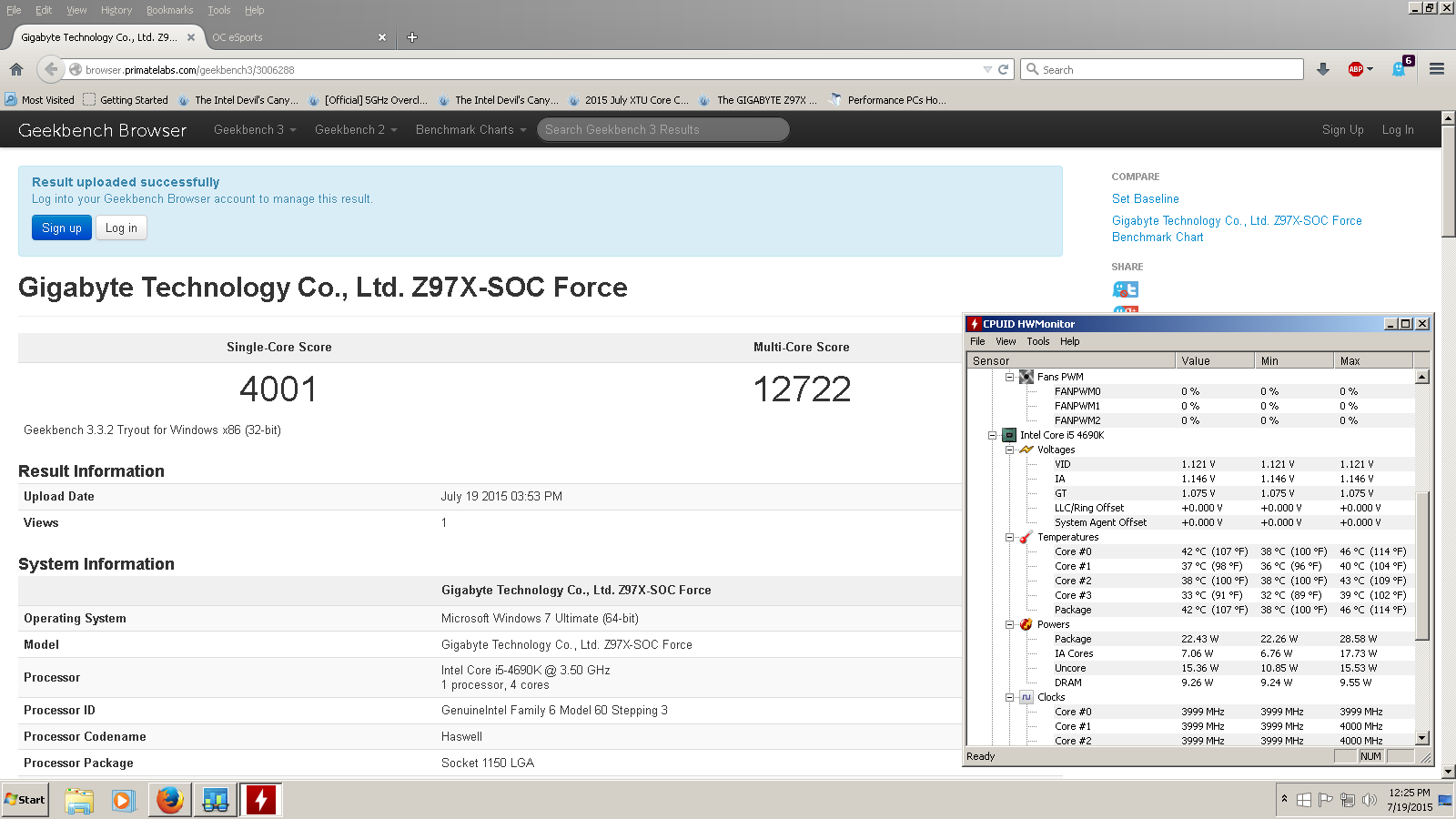Close the Gigabyte Technology tab
This screenshot has height=819, width=1456.
[191, 37]
